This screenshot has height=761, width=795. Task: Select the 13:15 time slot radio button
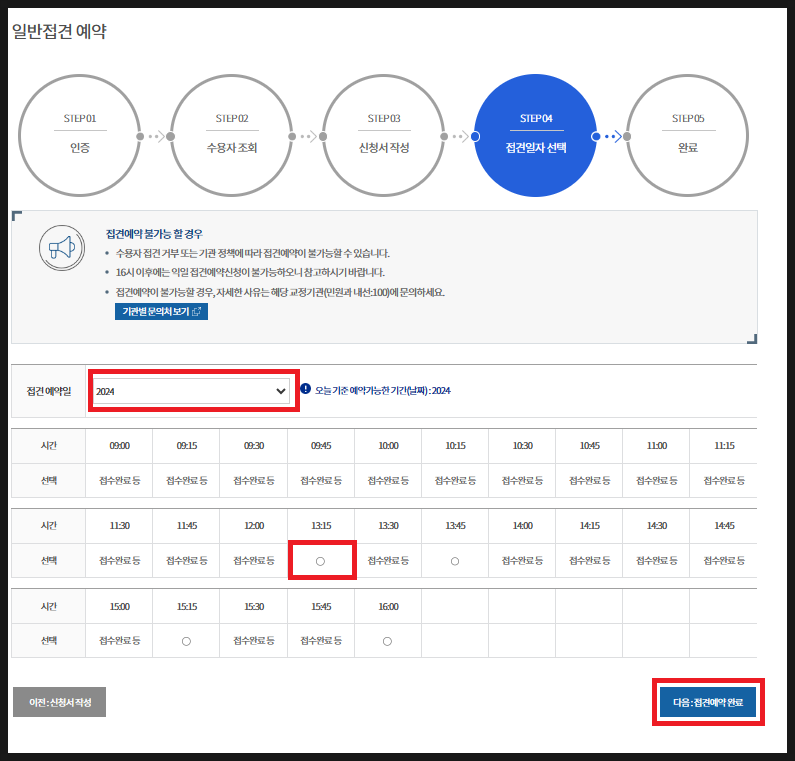321,561
